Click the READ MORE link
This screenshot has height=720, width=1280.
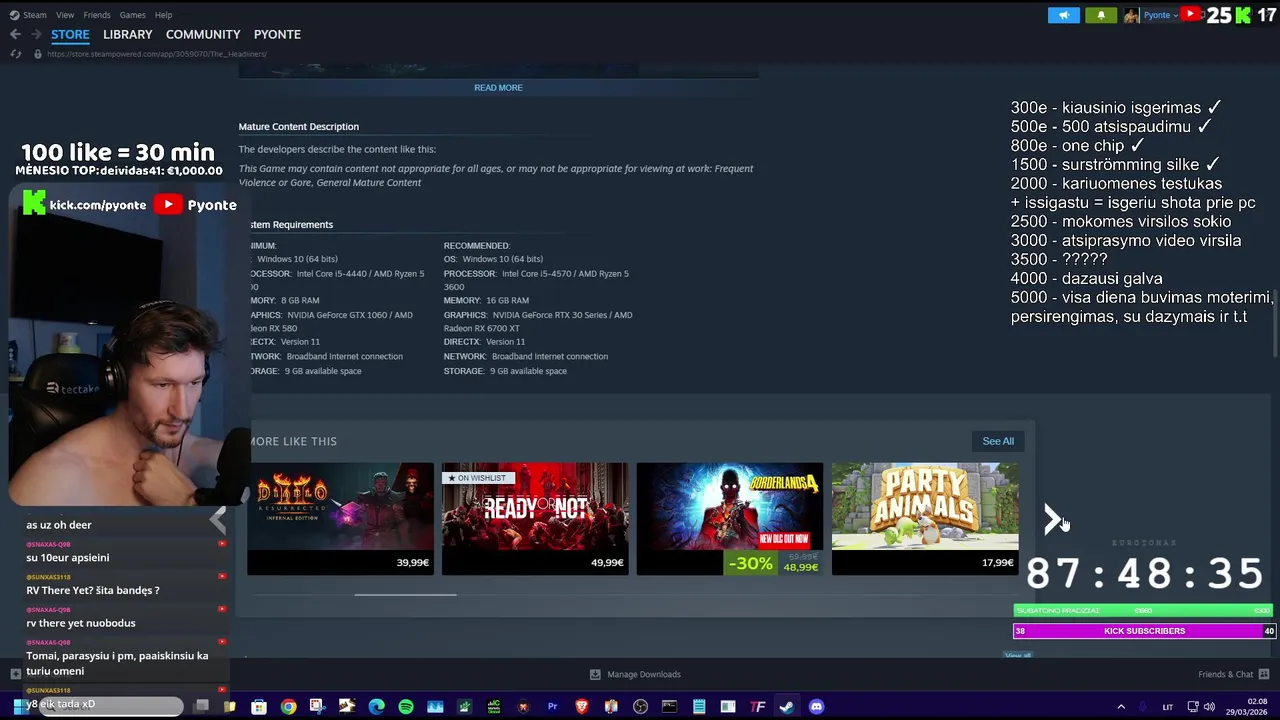[x=498, y=88]
